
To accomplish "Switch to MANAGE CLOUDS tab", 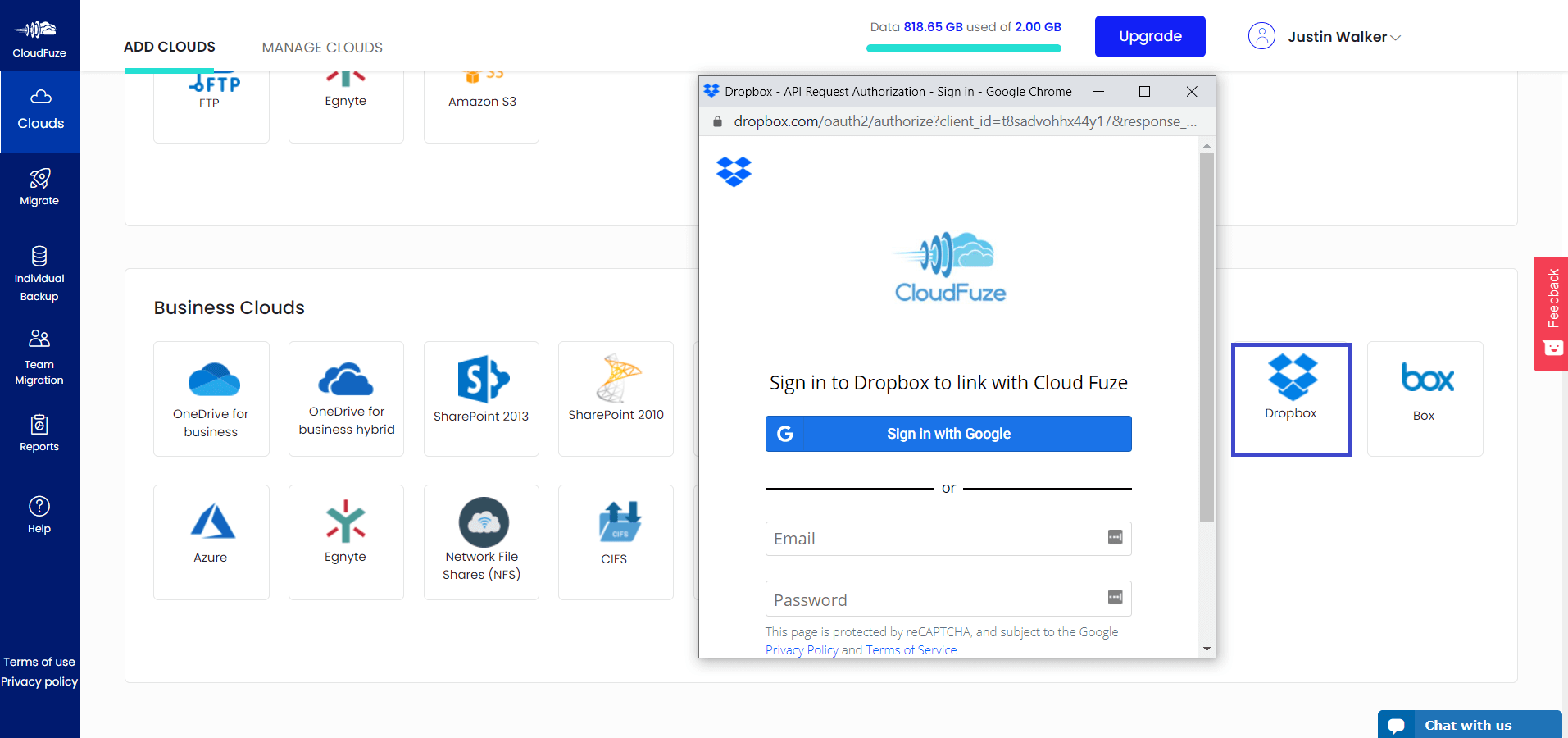I will (322, 48).
